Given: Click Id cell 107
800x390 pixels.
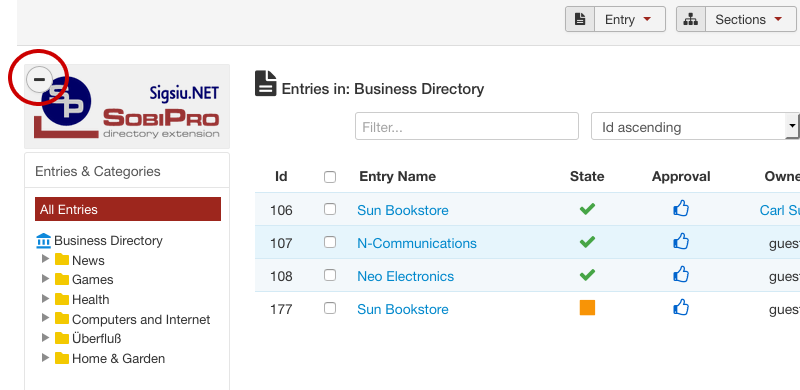Looking at the screenshot, I should click(x=281, y=243).
